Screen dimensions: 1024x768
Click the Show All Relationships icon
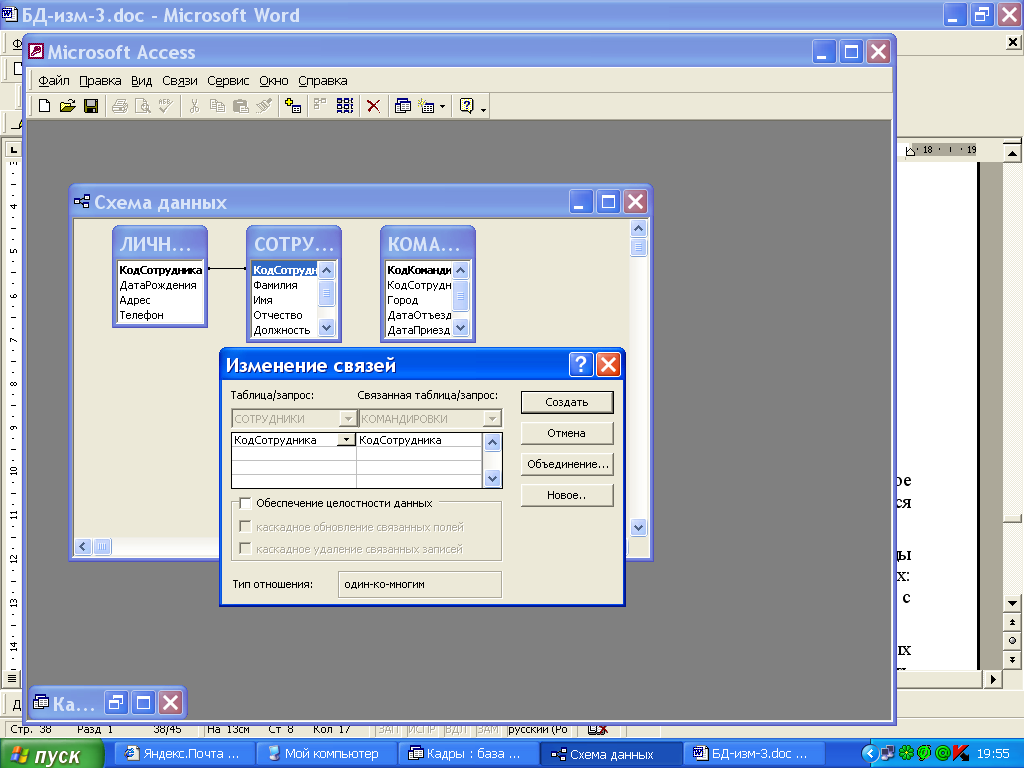(x=344, y=106)
